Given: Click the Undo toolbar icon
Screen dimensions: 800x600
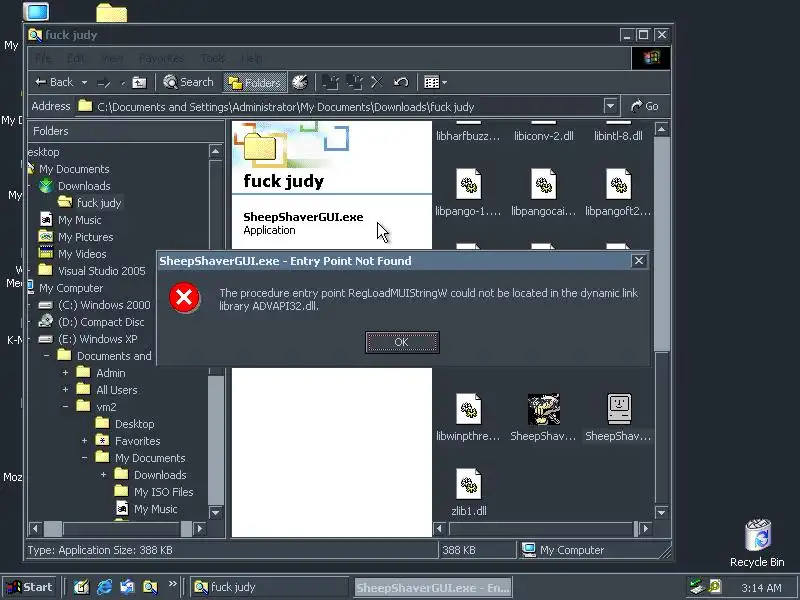Looking at the screenshot, I should click(401, 82).
